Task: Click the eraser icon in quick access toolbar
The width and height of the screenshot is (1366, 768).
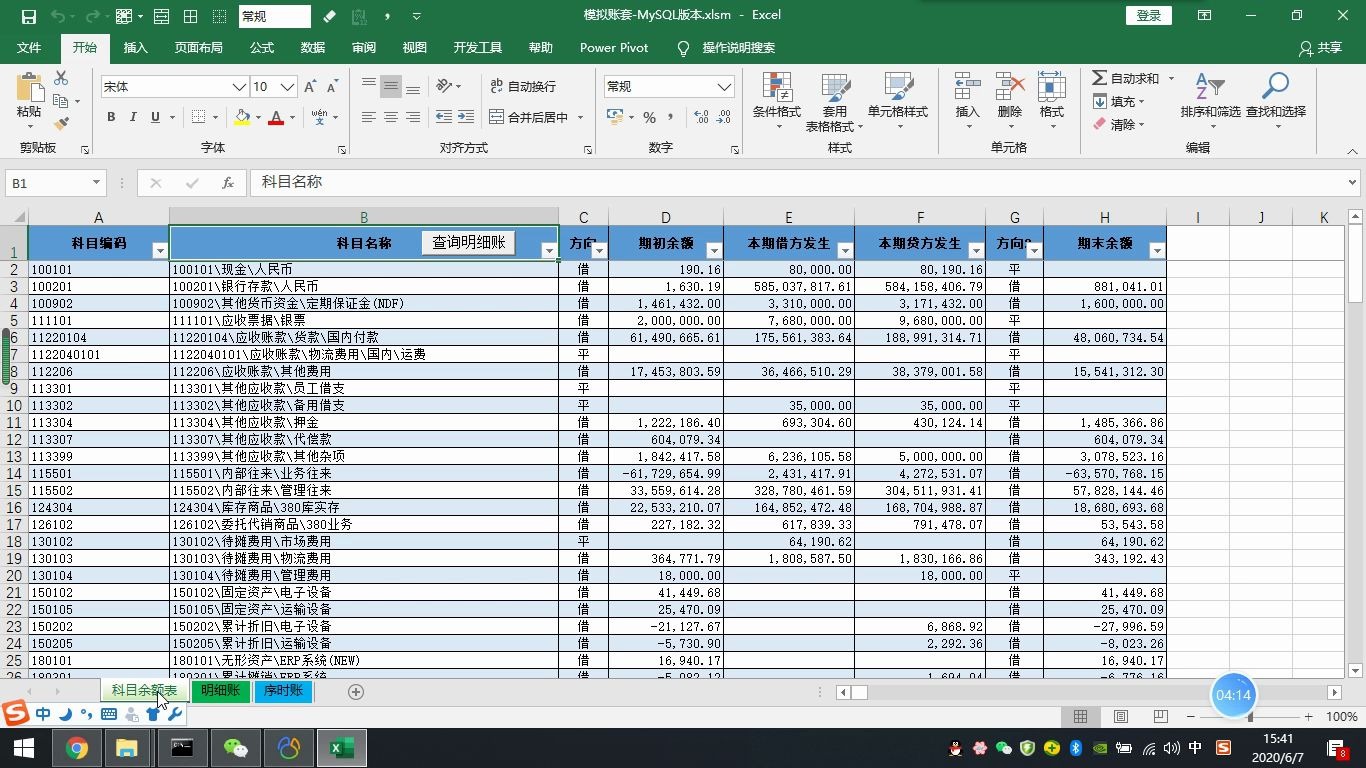Action: [330, 16]
